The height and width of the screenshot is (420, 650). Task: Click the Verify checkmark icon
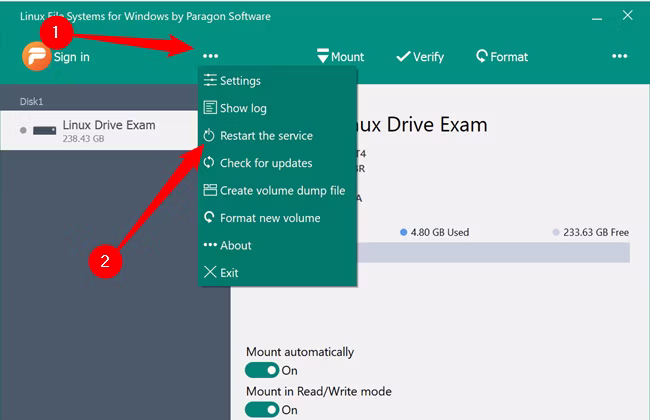click(x=403, y=56)
